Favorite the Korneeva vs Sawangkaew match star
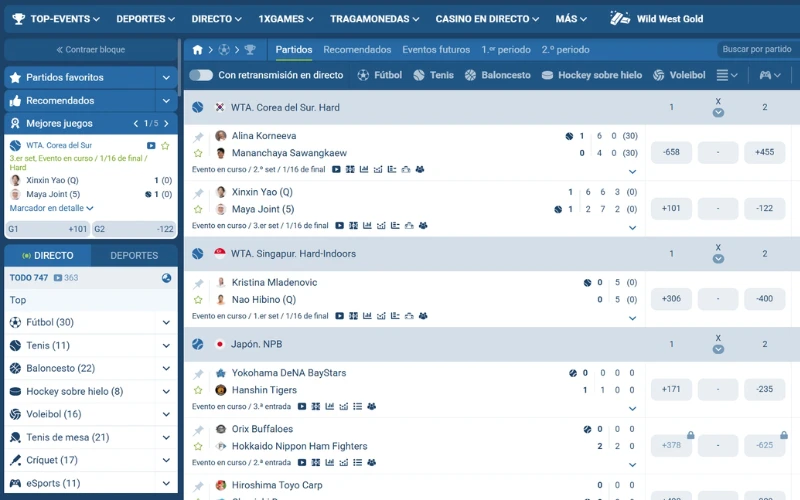This screenshot has width=800, height=500. point(198,153)
